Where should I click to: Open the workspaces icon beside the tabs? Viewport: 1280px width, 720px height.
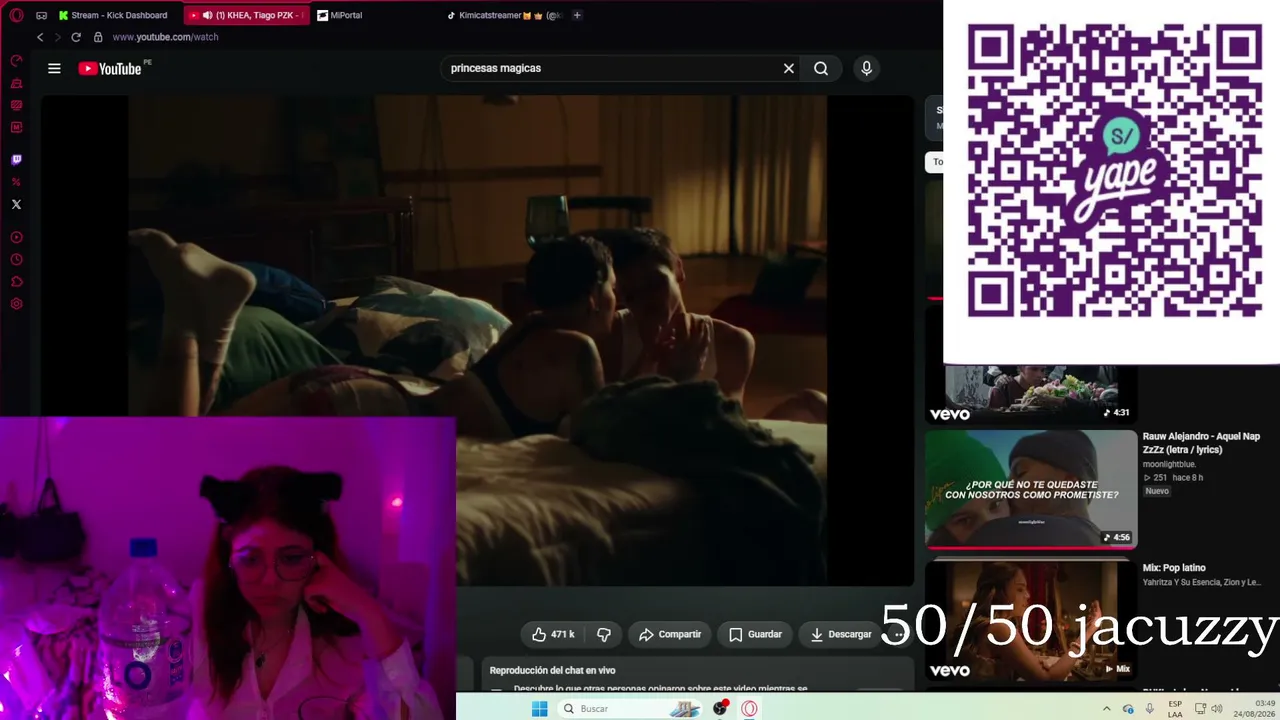(x=41, y=15)
